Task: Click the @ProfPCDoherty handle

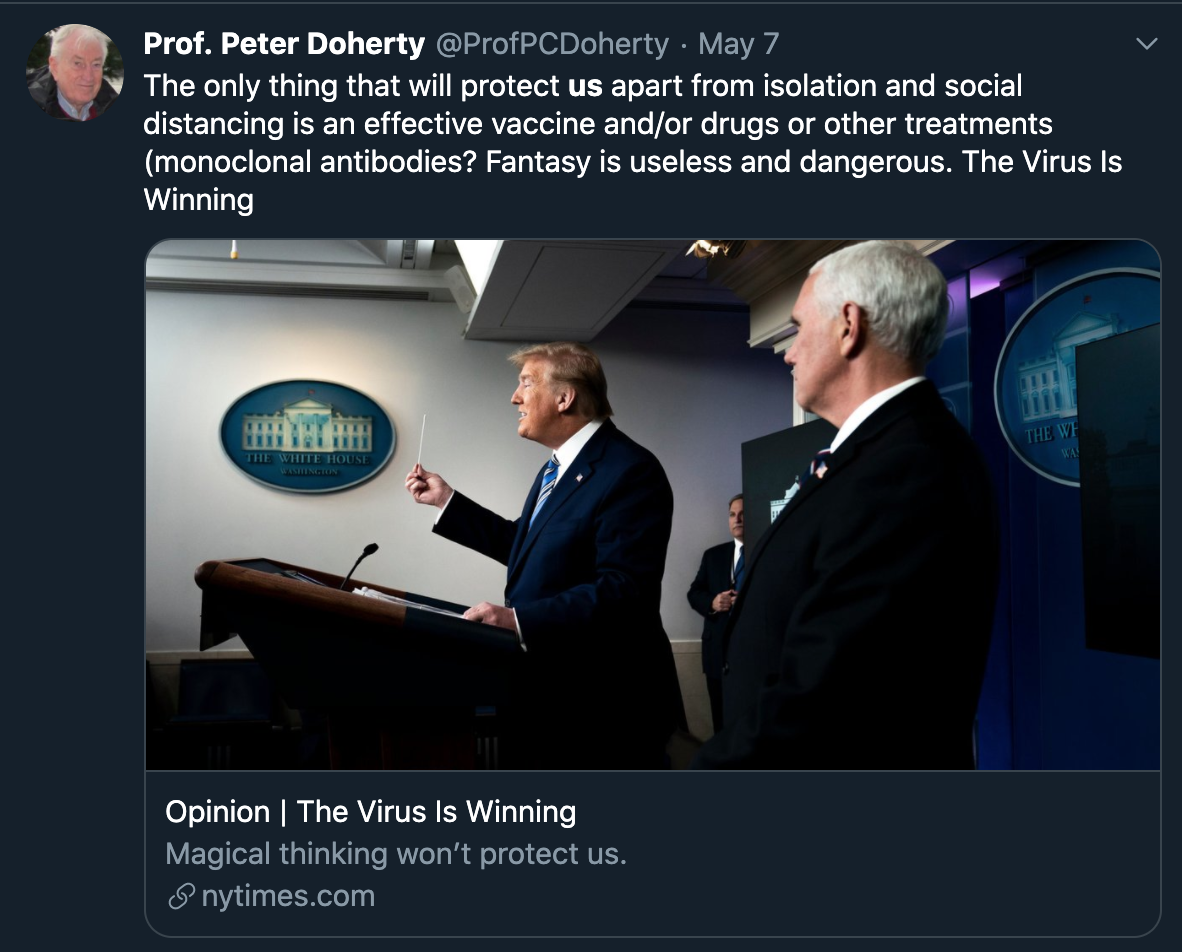Action: (x=551, y=44)
